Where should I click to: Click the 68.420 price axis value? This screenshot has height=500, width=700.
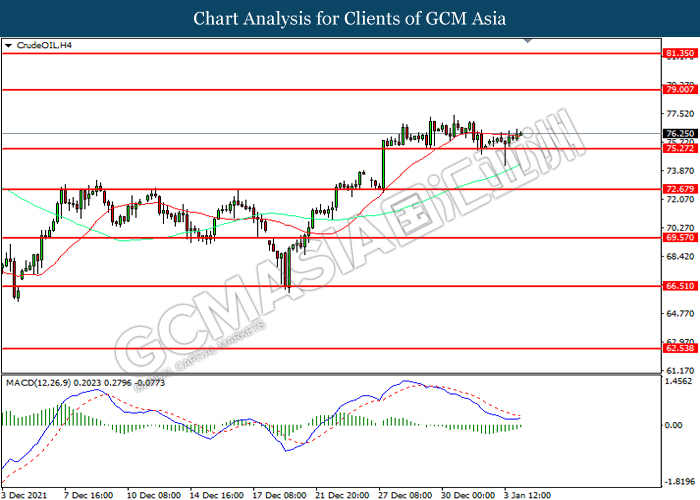pos(680,256)
